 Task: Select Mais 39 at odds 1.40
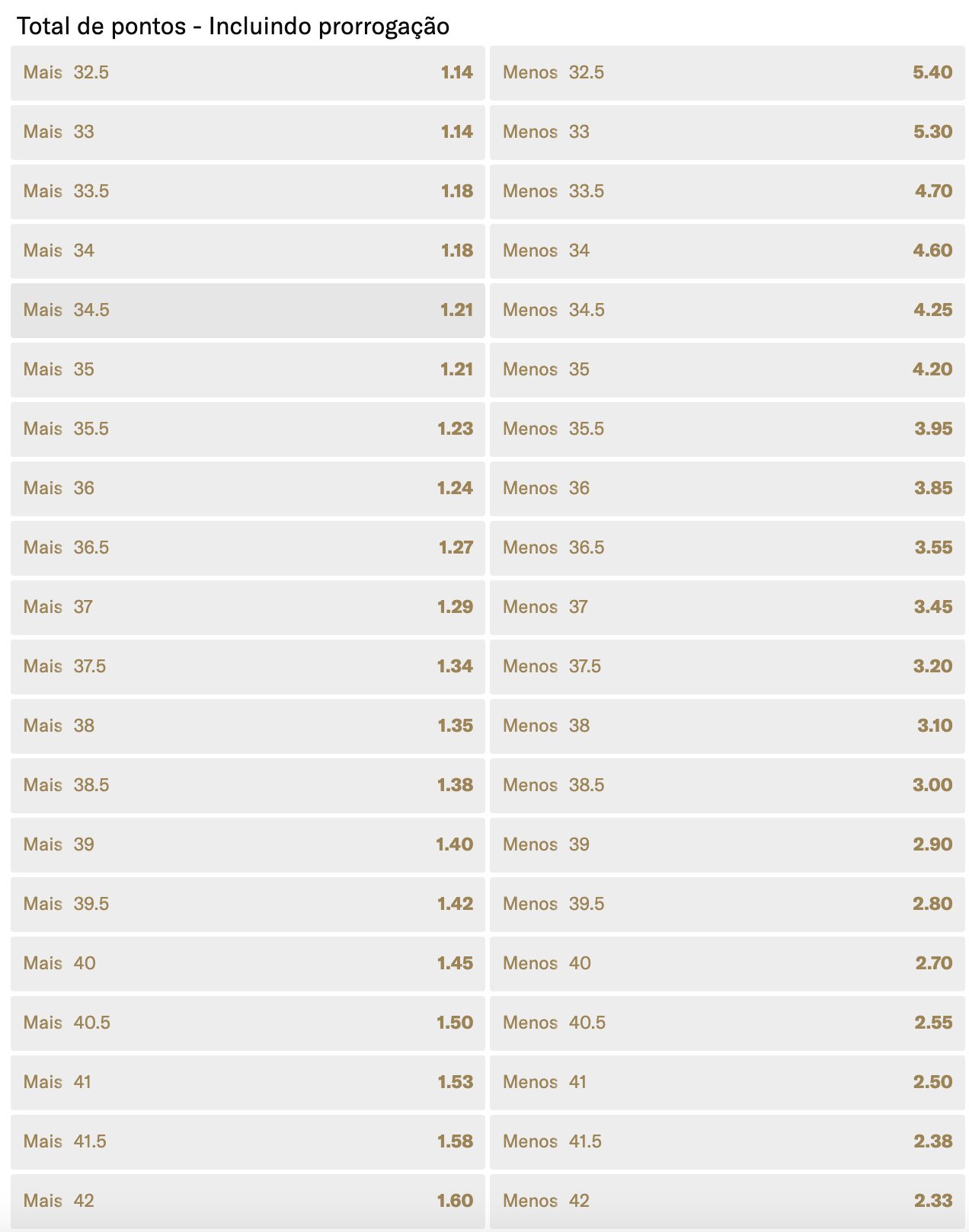(248, 845)
